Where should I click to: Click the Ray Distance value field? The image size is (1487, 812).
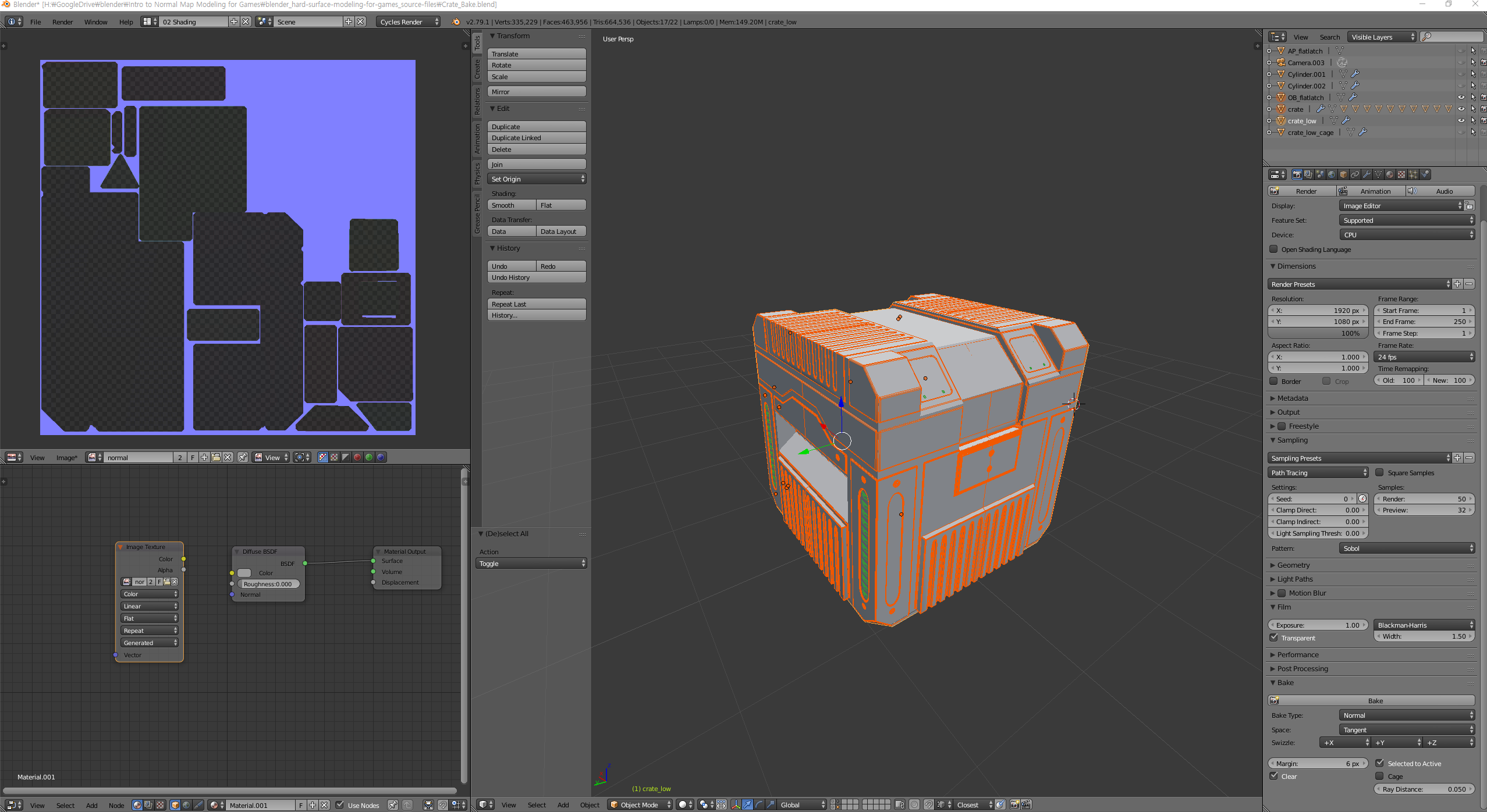tap(1424, 789)
